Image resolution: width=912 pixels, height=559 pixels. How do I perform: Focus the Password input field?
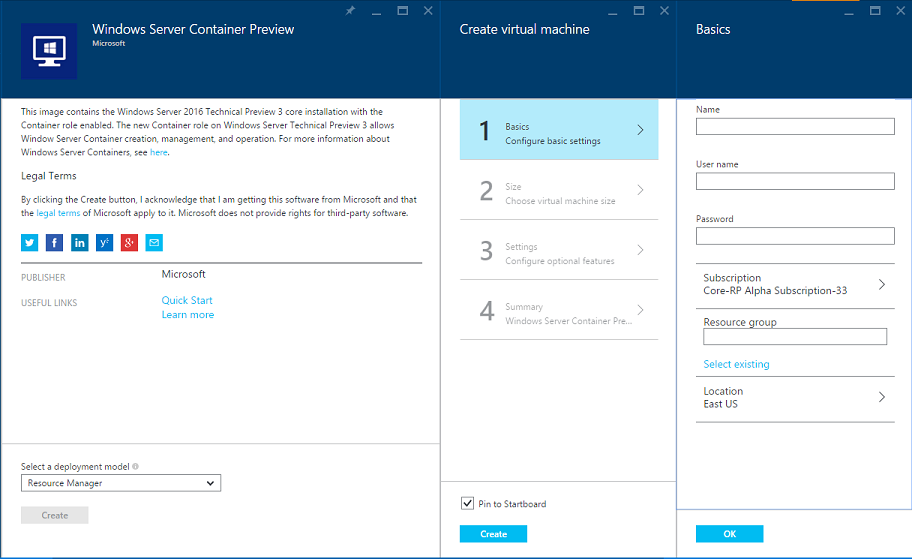tap(795, 236)
